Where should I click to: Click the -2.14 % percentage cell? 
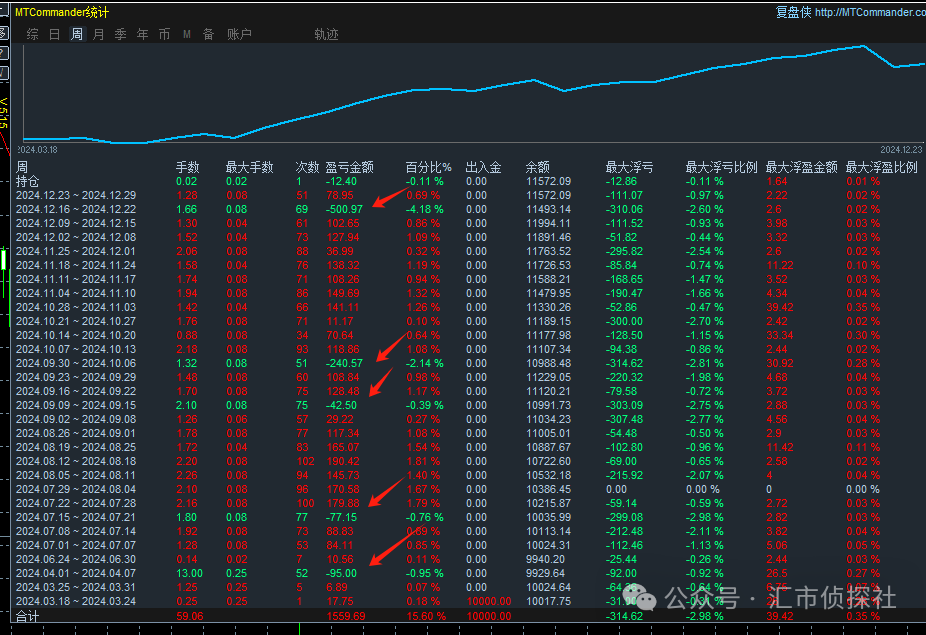[x=425, y=363]
